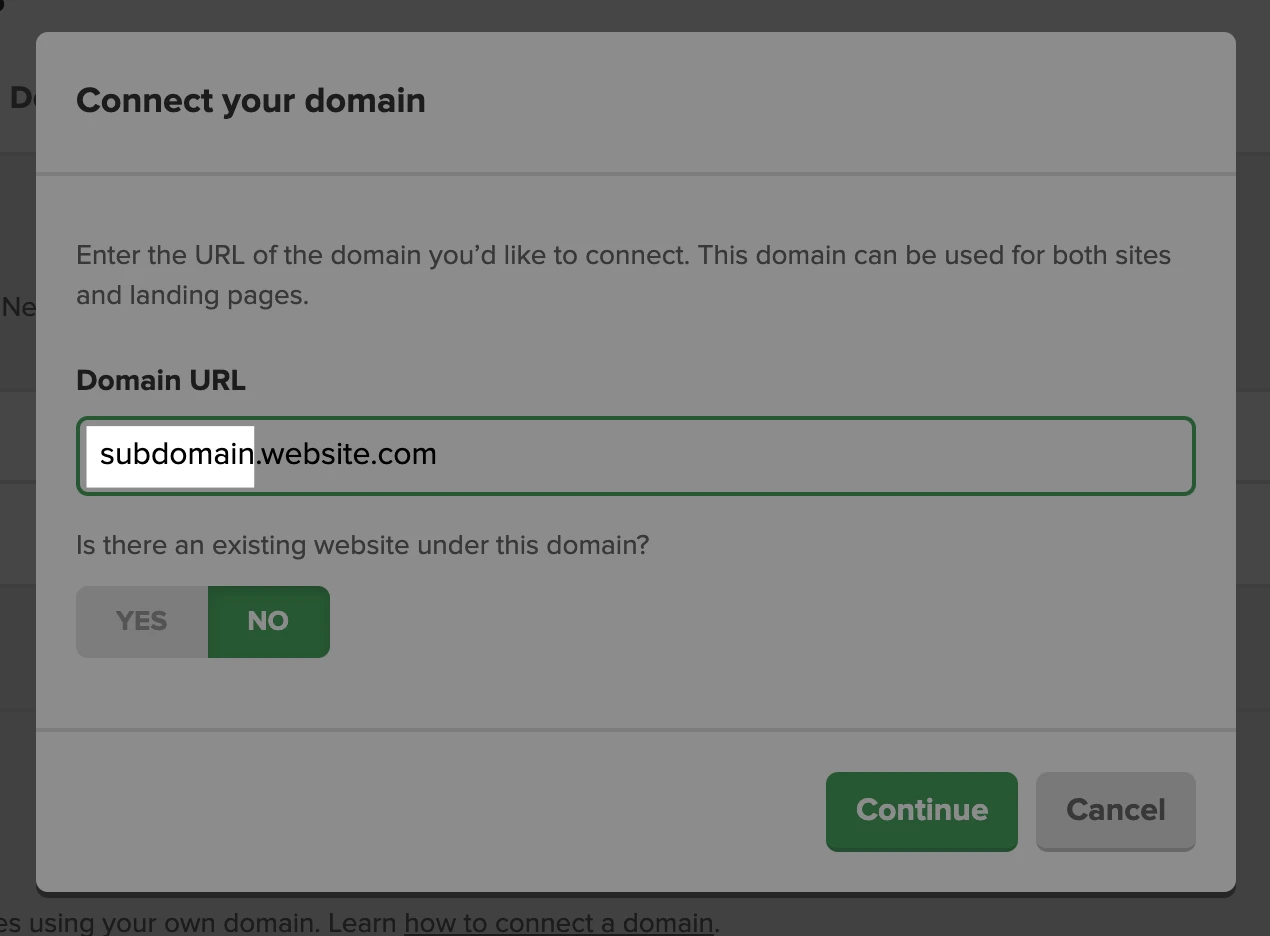Select NO for existing website
Image resolution: width=1270 pixels, height=936 pixels.
click(268, 621)
